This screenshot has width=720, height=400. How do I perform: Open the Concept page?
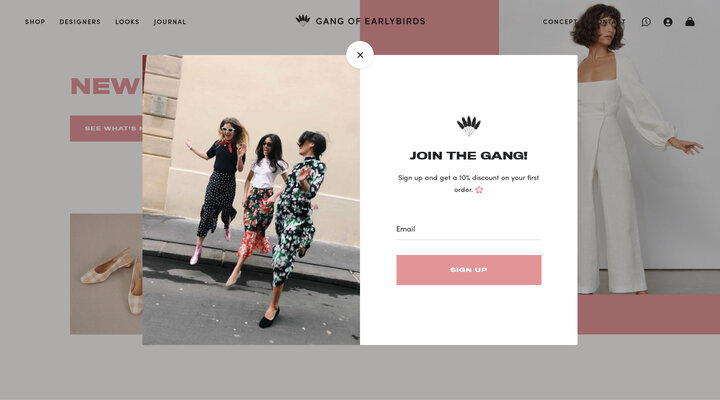coord(560,22)
